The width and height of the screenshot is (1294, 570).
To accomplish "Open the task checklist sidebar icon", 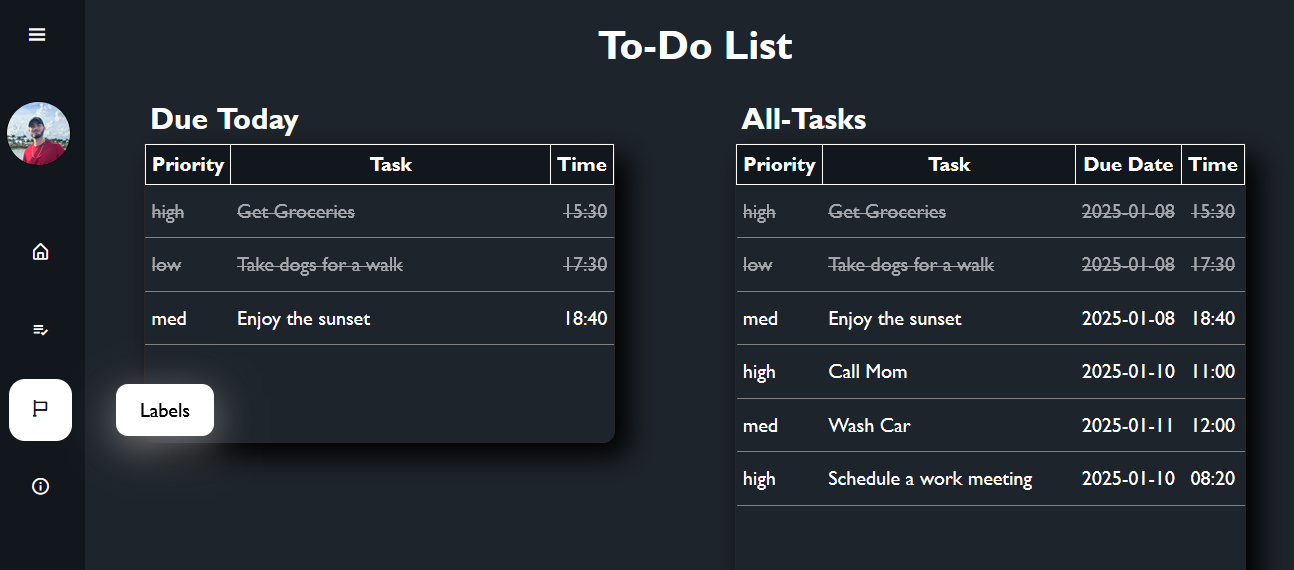I will click(x=40, y=329).
